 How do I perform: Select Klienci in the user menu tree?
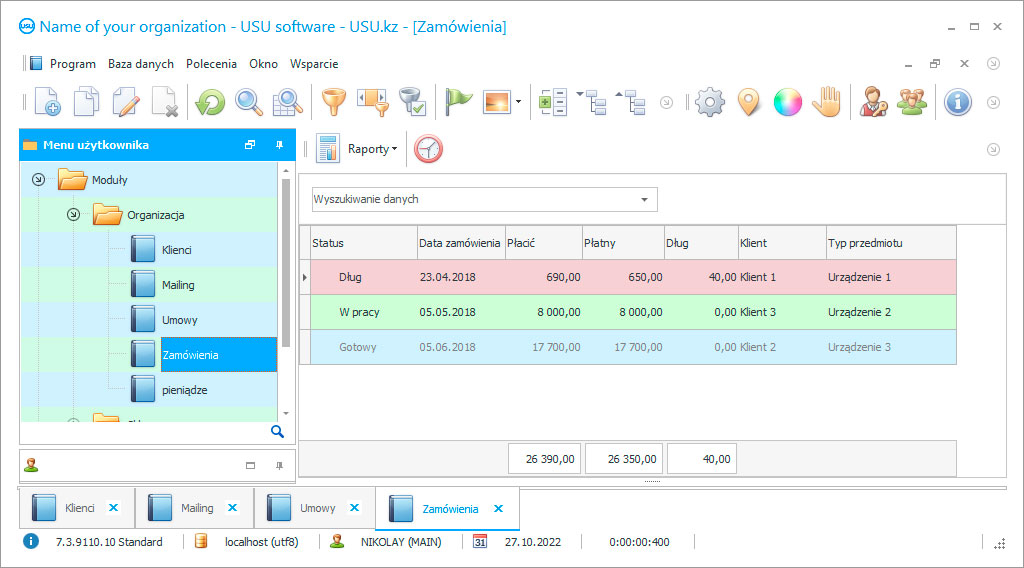(176, 250)
